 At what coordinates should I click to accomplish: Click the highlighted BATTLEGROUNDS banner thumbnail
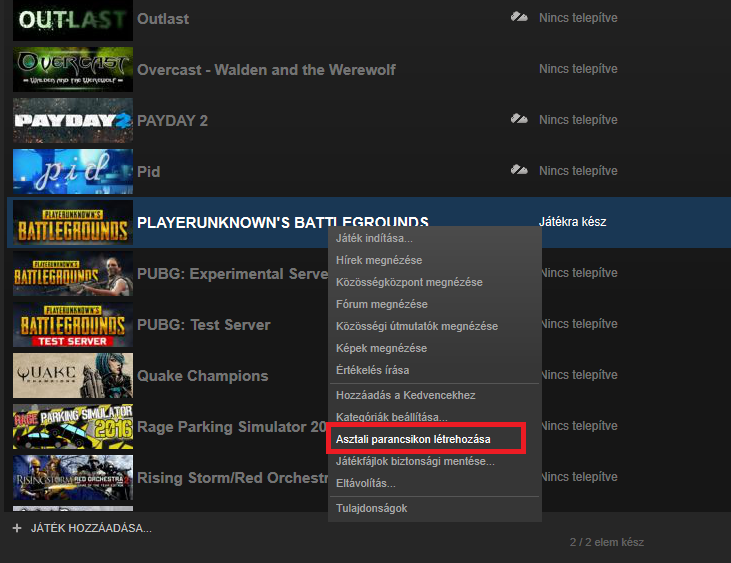click(73, 222)
